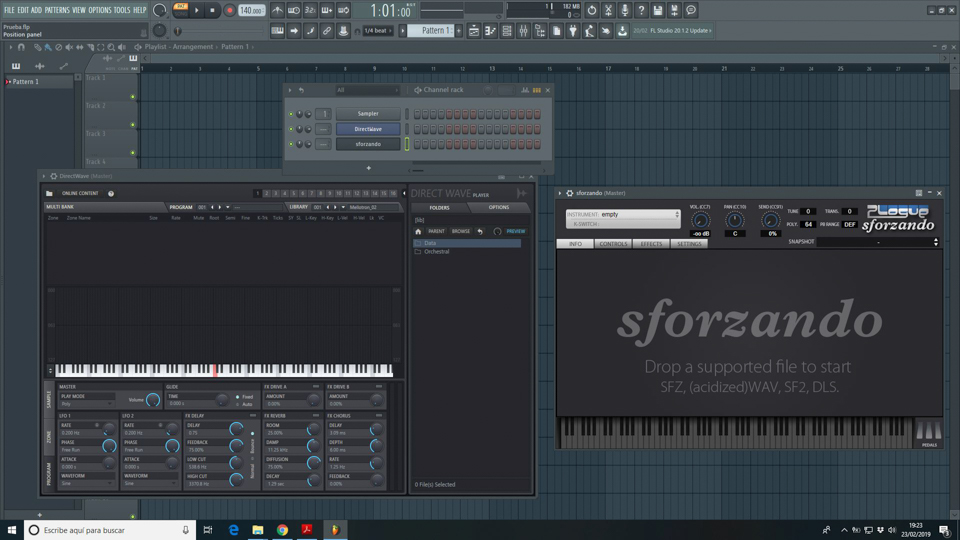Screen dimensions: 960x540
Task: Open sforzando SNAPSHOT dropdown
Action: [x=878, y=242]
